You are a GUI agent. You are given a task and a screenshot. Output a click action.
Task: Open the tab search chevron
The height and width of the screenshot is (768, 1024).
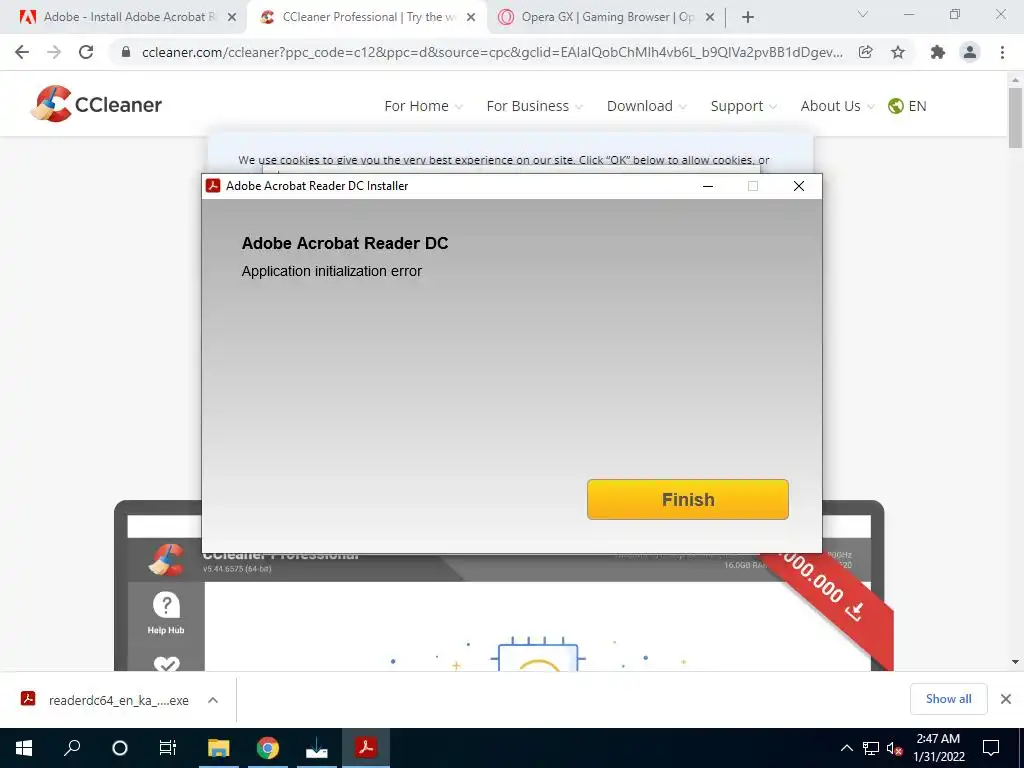point(863,14)
